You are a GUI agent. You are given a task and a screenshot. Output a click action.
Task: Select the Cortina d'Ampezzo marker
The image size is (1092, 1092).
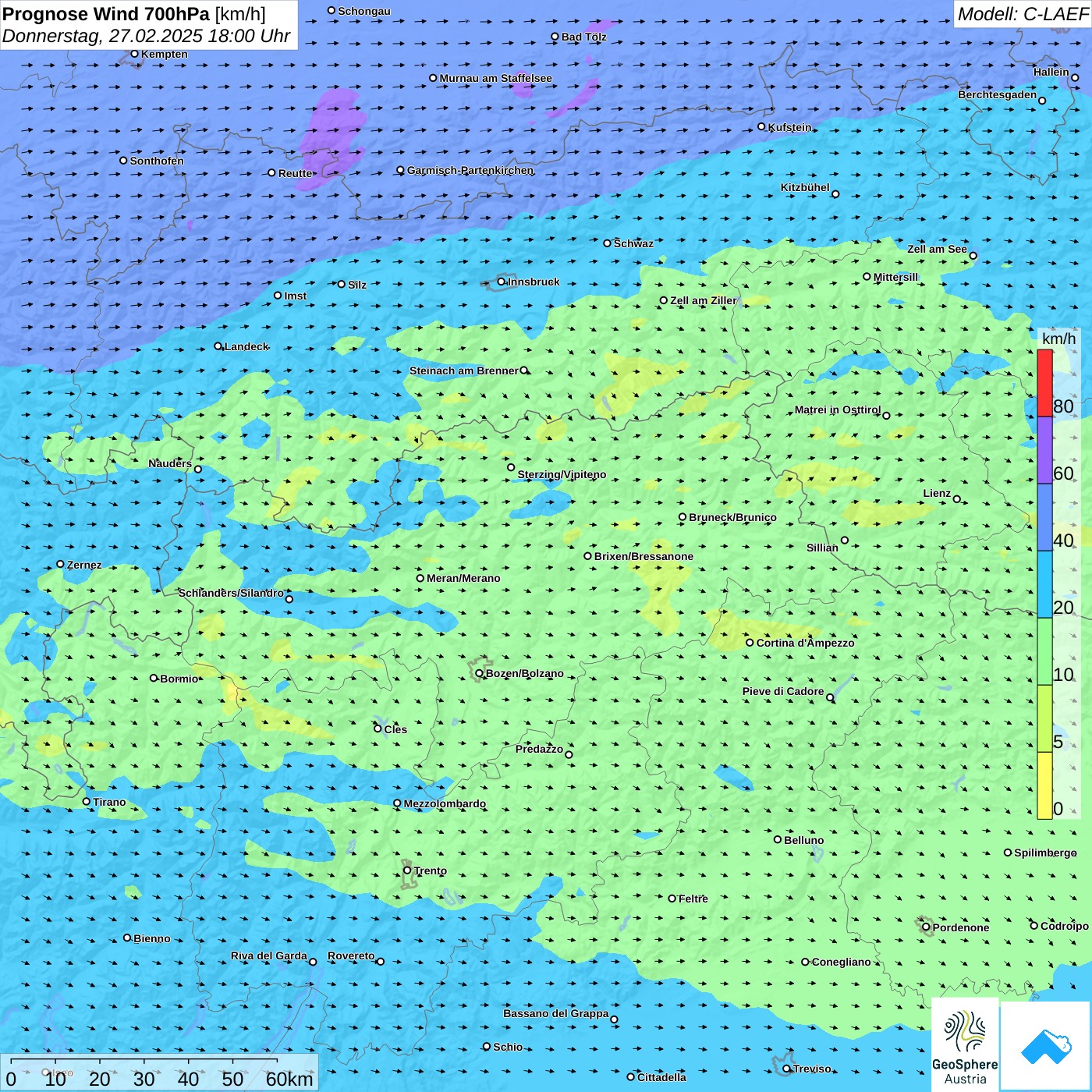[x=750, y=643]
